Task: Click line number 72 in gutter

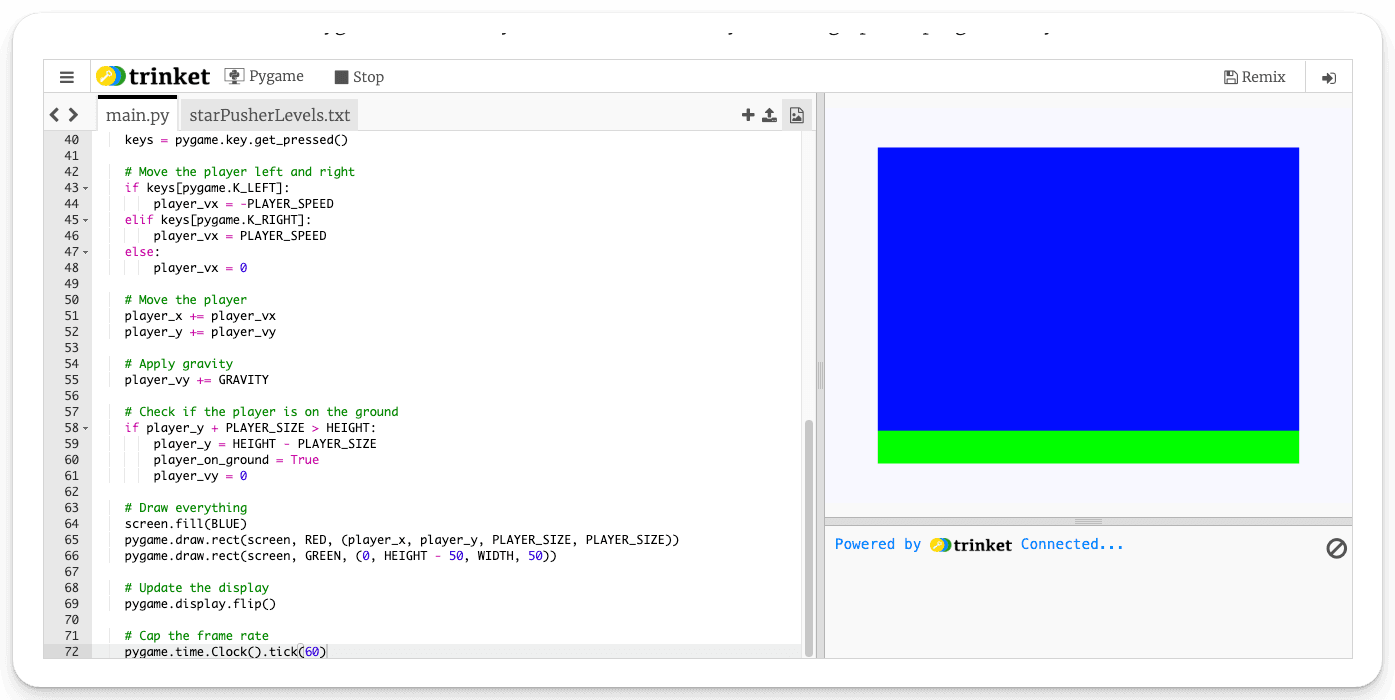Action: pyautogui.click(x=71, y=652)
